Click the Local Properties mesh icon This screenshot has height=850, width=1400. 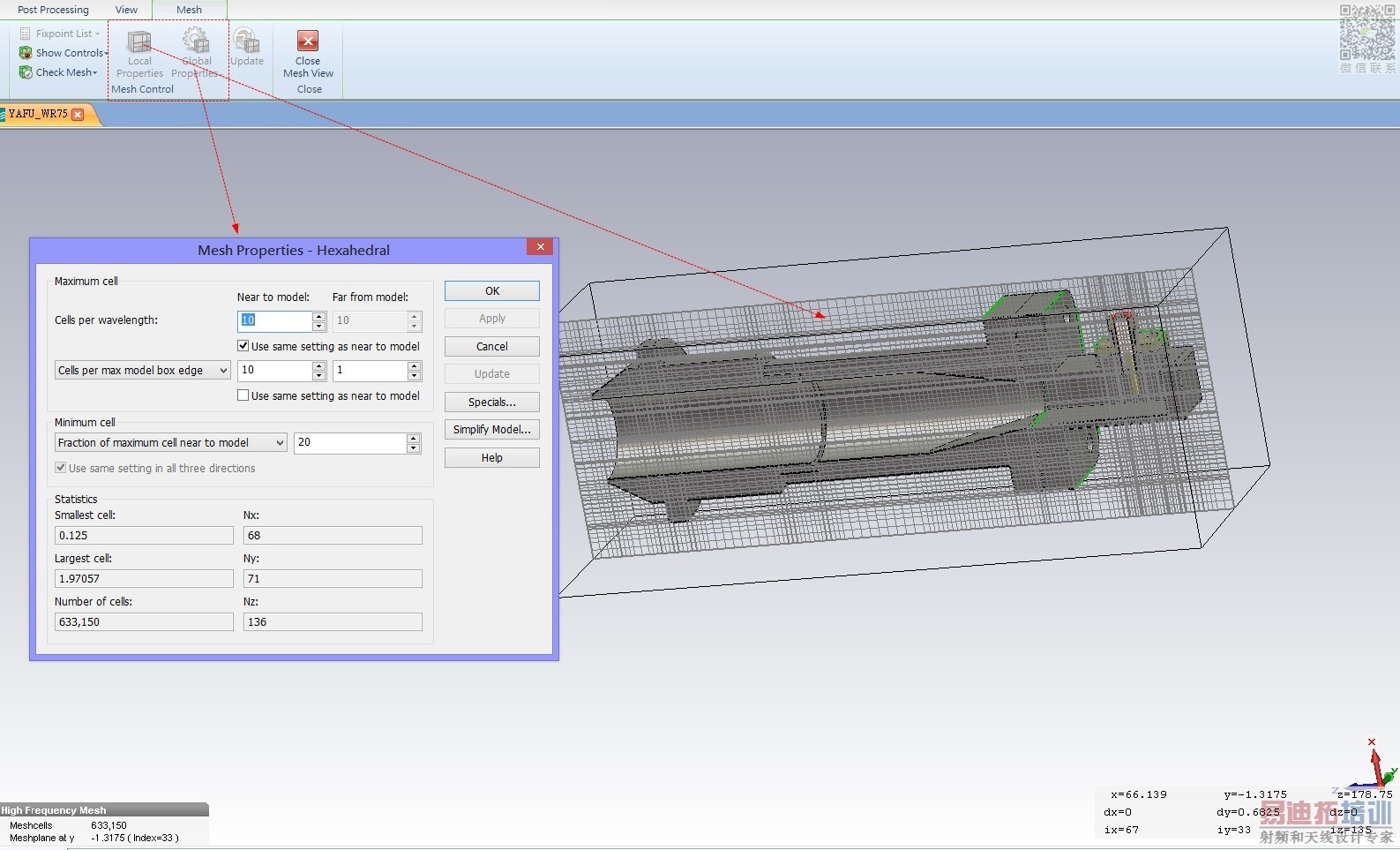[x=139, y=42]
